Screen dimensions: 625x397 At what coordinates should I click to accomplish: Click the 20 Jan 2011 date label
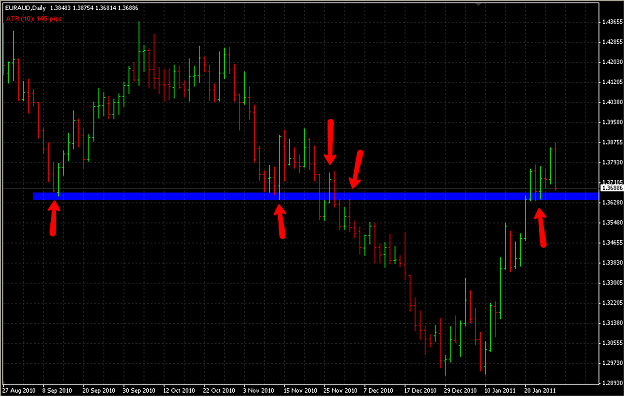coord(540,390)
